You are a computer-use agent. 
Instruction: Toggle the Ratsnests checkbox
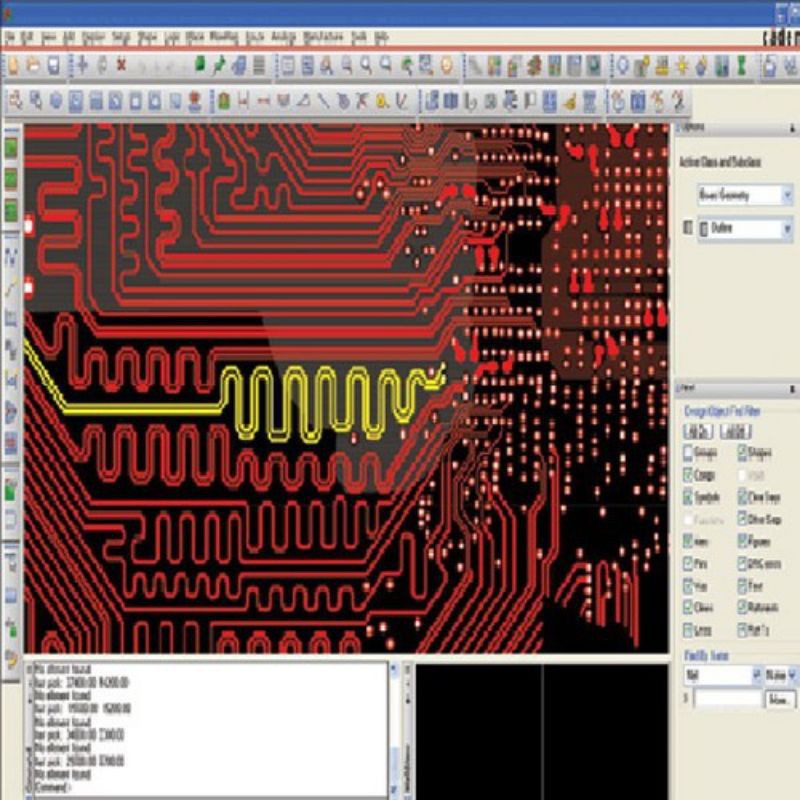(742, 607)
